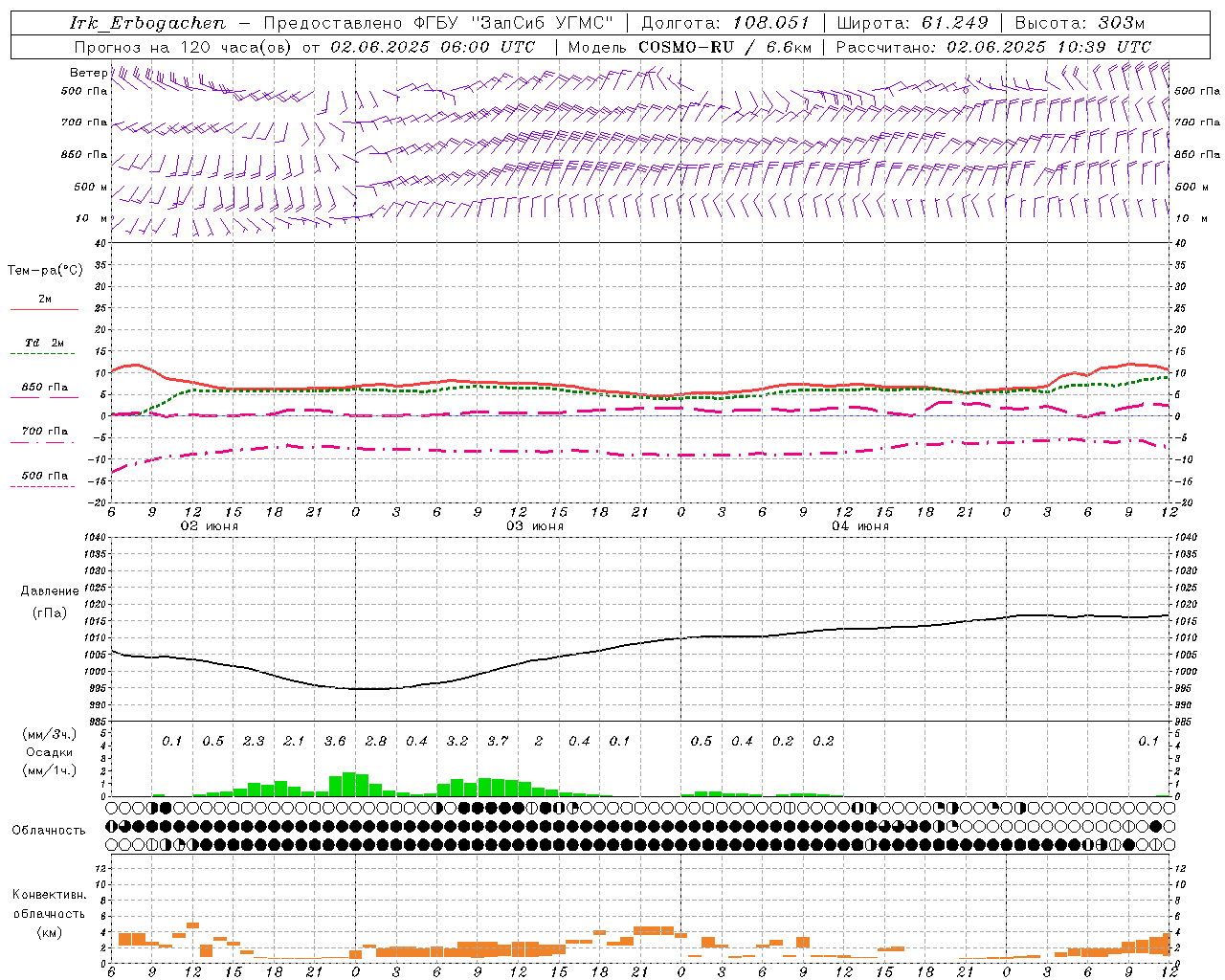
Task: Click the forecast start 02.06.2025 06:00 UTC
Action: tap(433, 46)
